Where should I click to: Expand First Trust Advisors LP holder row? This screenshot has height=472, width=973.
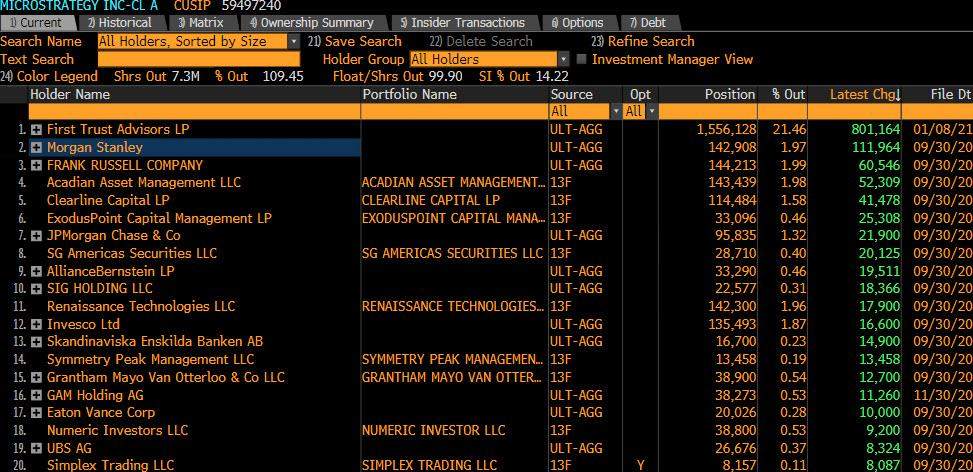pyautogui.click(x=36, y=130)
